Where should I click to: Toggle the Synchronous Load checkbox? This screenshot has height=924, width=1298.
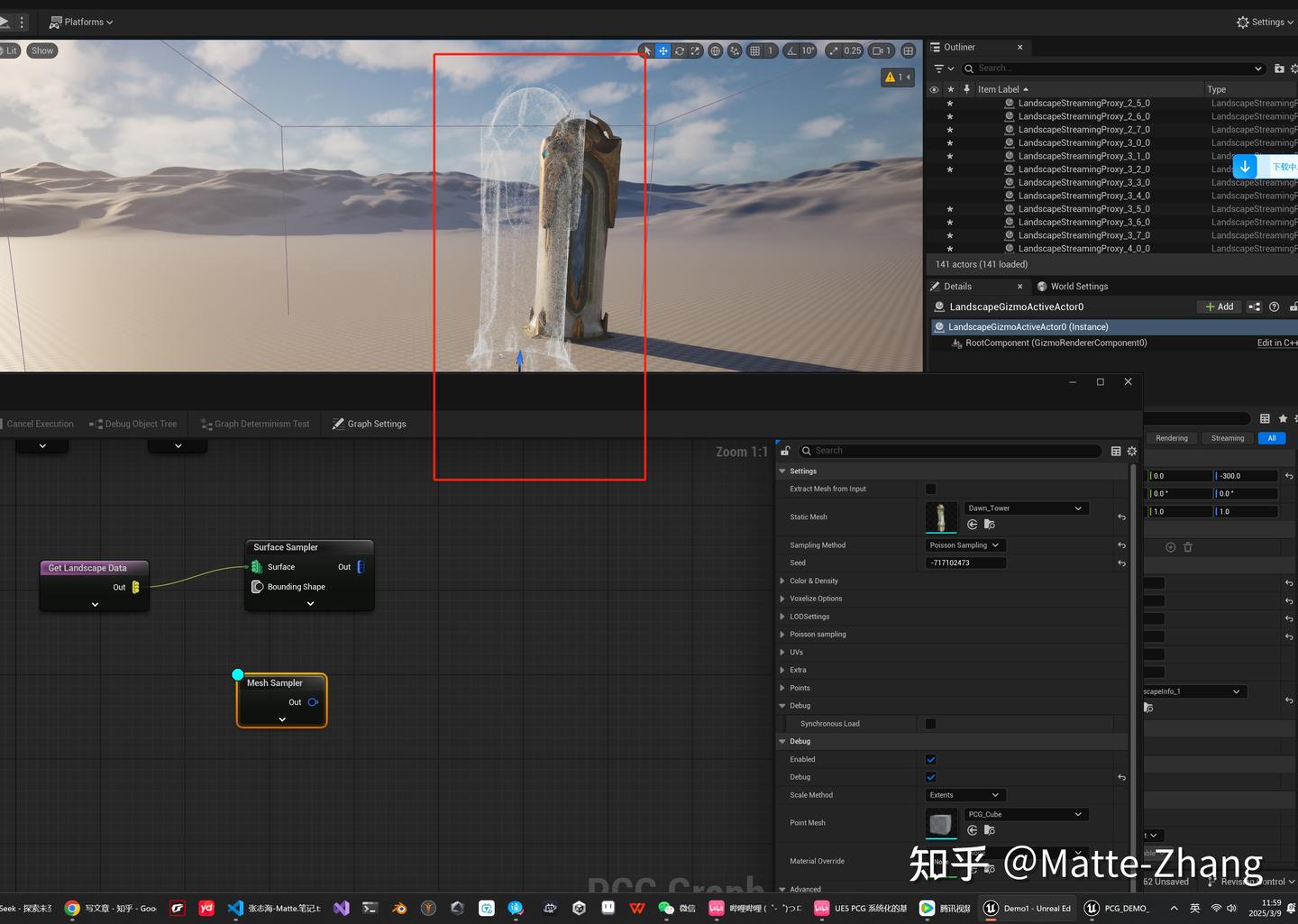tap(930, 723)
